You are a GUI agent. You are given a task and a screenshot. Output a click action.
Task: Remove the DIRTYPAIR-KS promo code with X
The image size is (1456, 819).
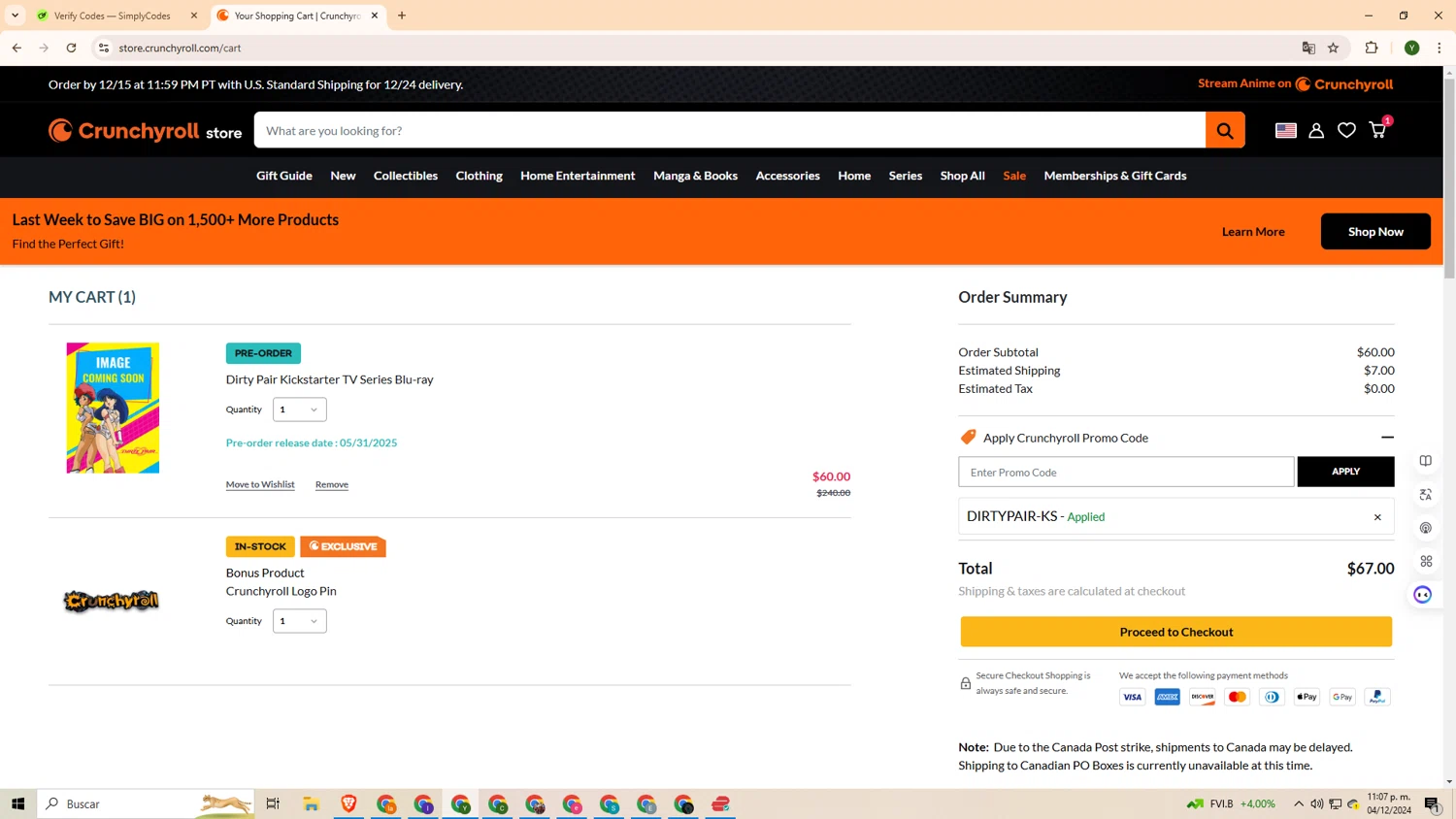(x=1377, y=517)
